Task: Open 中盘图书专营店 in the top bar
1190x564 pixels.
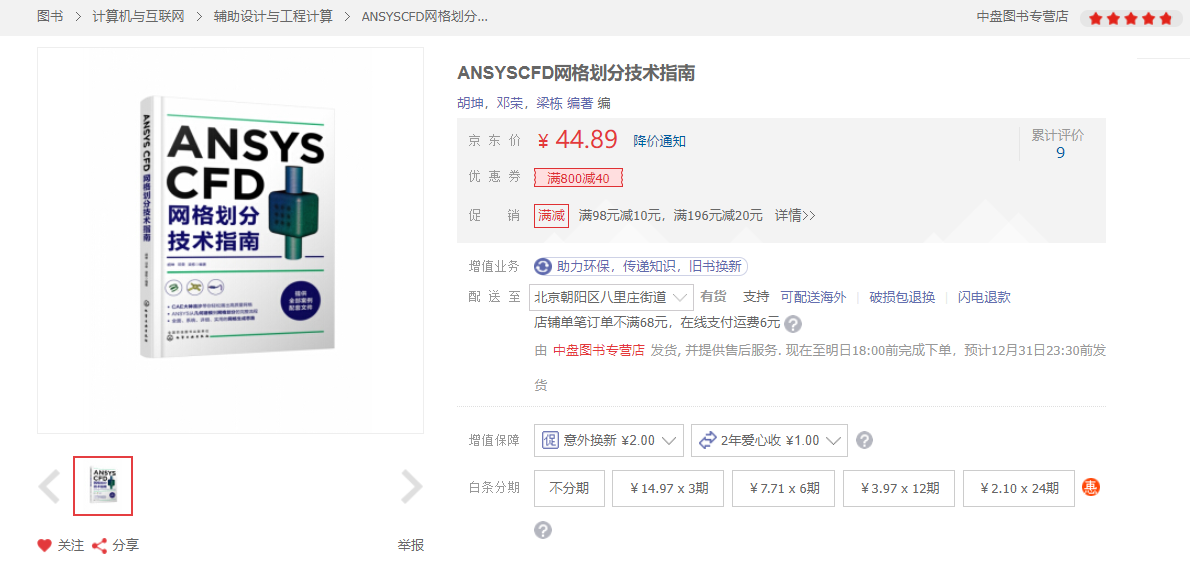Action: pyautogui.click(x=1022, y=17)
